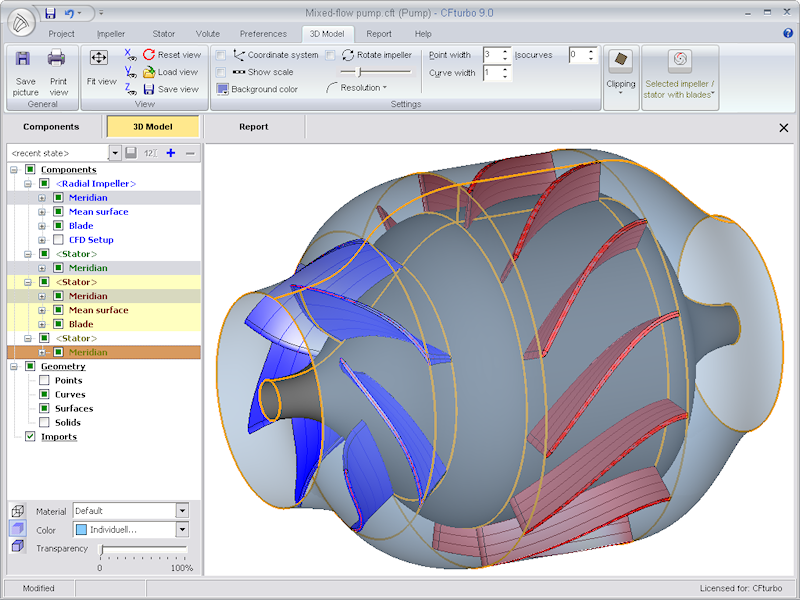The image size is (800, 600).
Task: Click the rename state icon
Action: (x=151, y=153)
